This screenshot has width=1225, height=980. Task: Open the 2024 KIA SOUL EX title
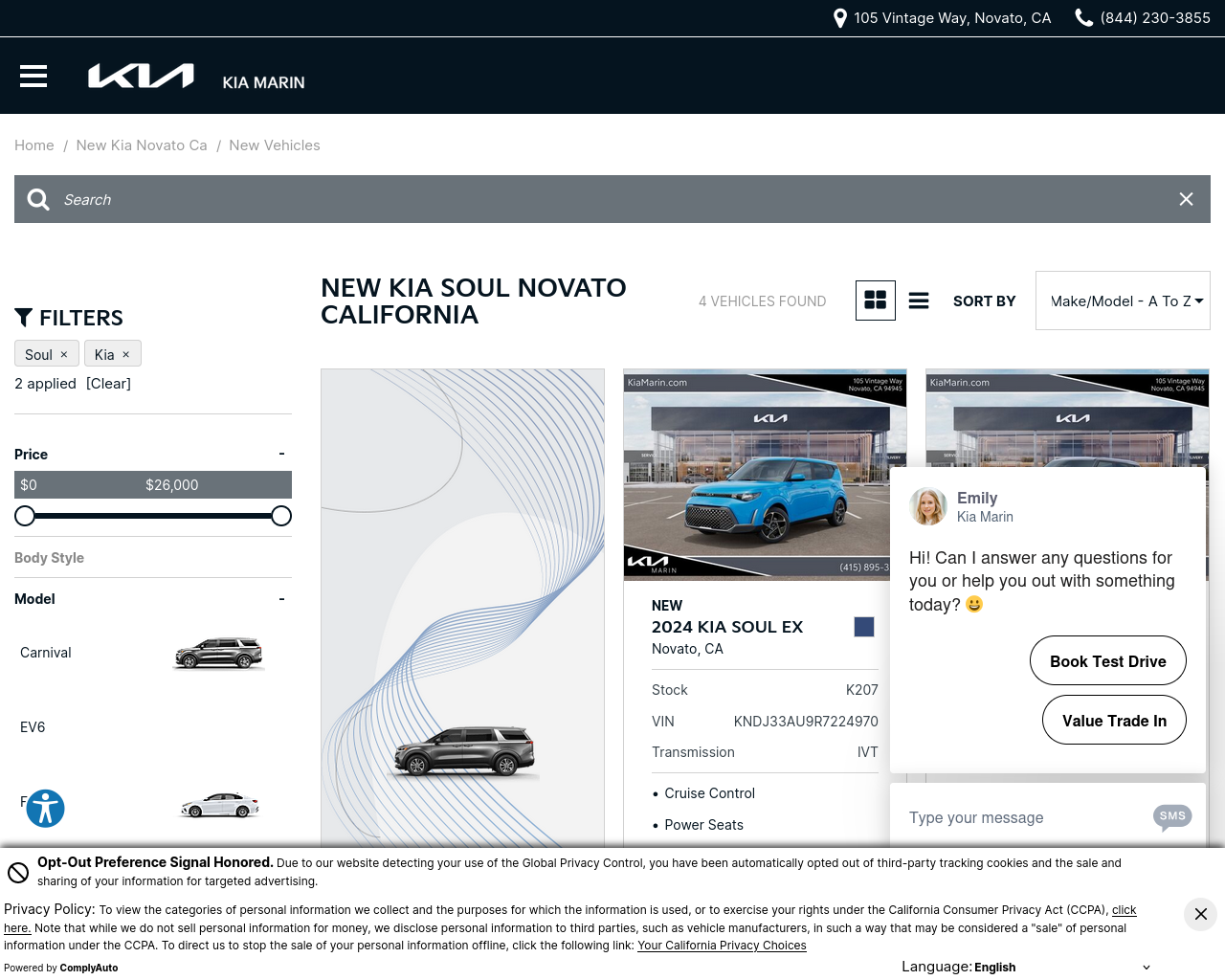coord(727,627)
